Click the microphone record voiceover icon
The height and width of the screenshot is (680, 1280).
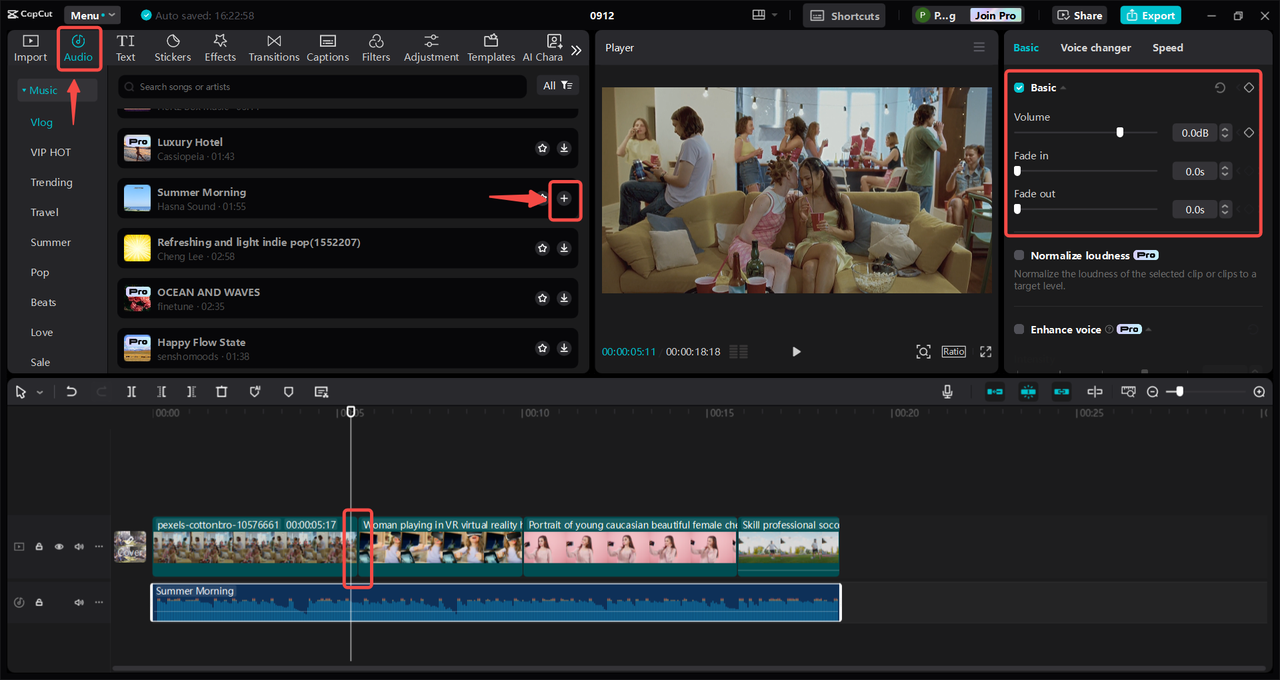coord(947,392)
